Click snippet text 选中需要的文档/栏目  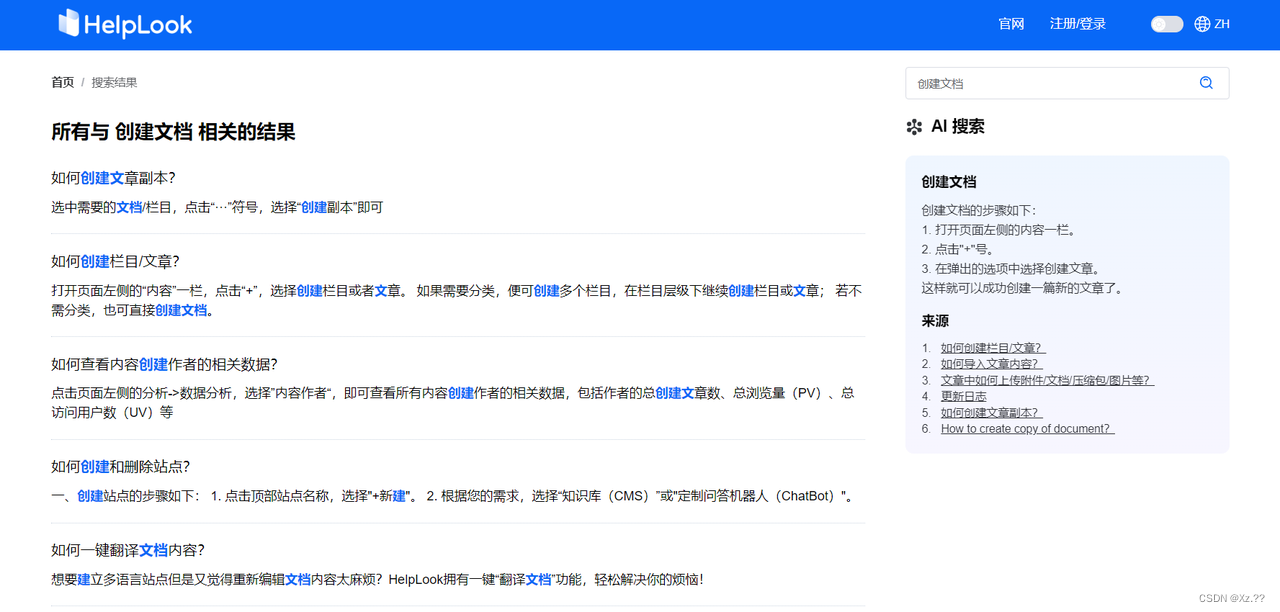[111, 207]
